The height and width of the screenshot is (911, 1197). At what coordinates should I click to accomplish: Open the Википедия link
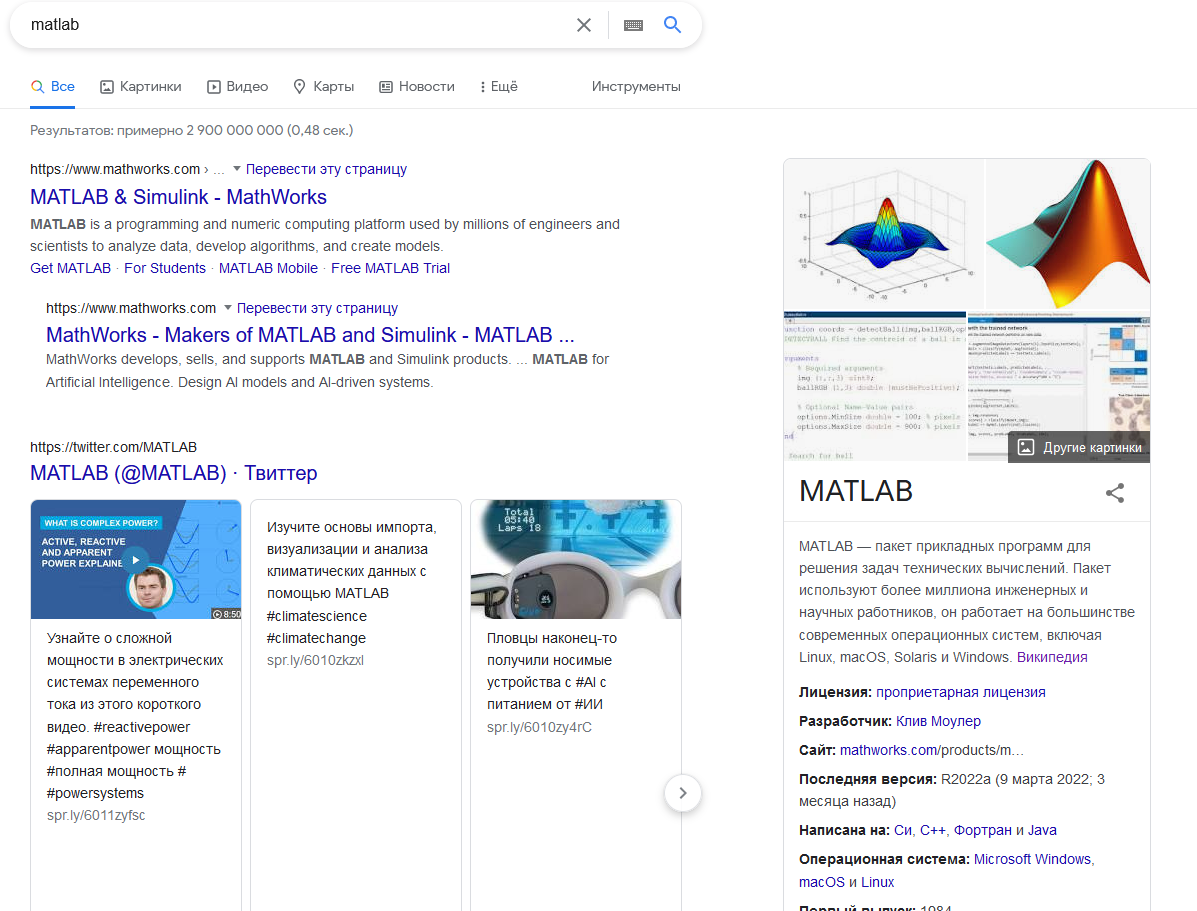(x=1052, y=657)
